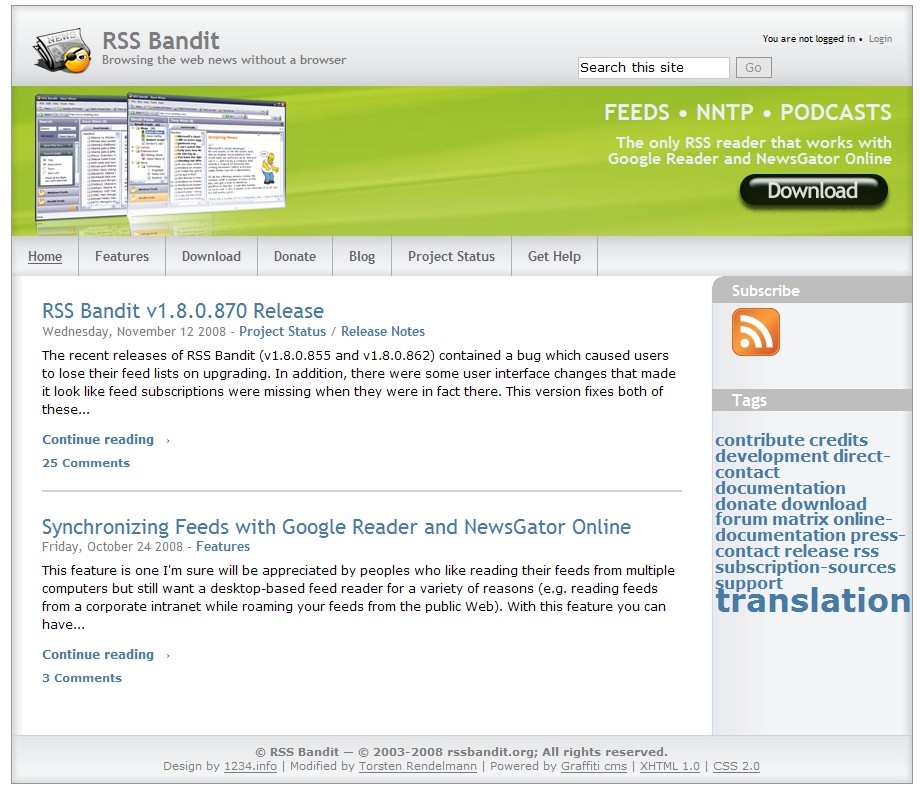This screenshot has height=789, width=920.
Task: Open the RSS Bandit v1.8.0.870 Release article
Action: tap(183, 310)
